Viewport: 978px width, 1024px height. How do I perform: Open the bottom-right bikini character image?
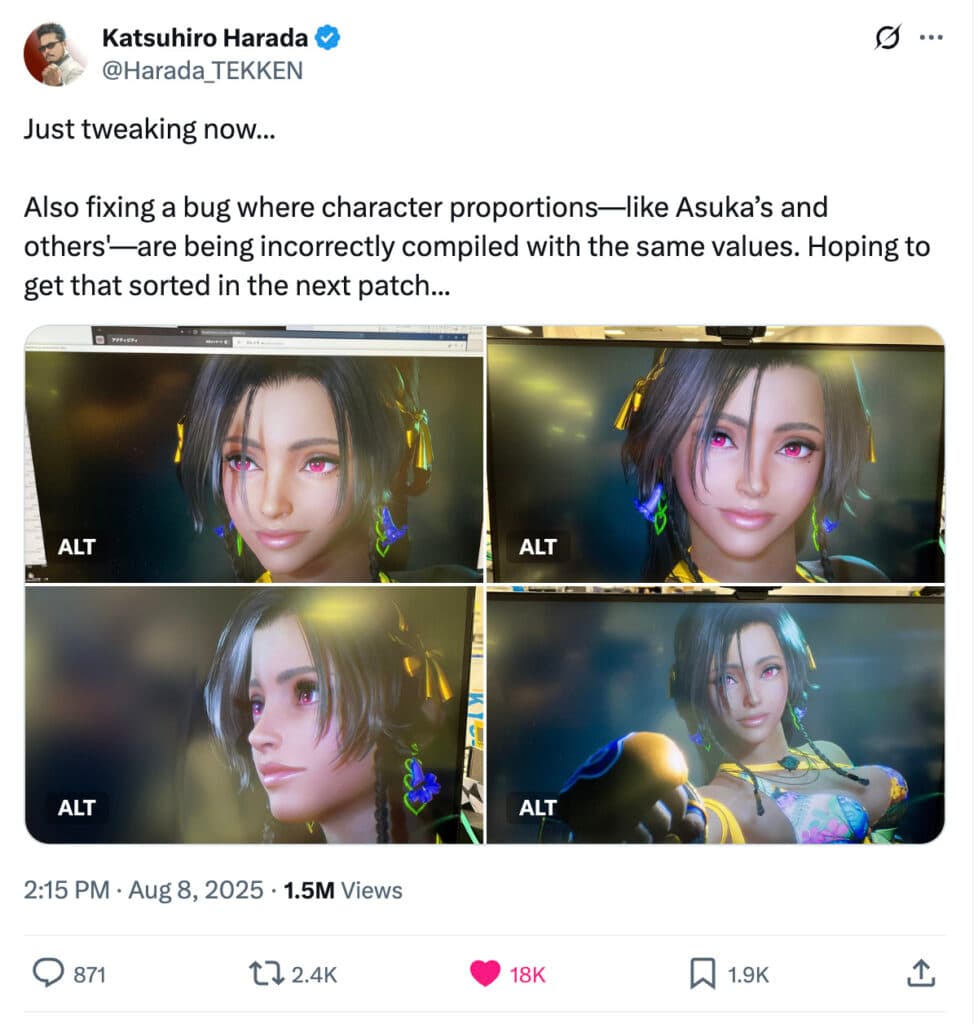[716, 715]
